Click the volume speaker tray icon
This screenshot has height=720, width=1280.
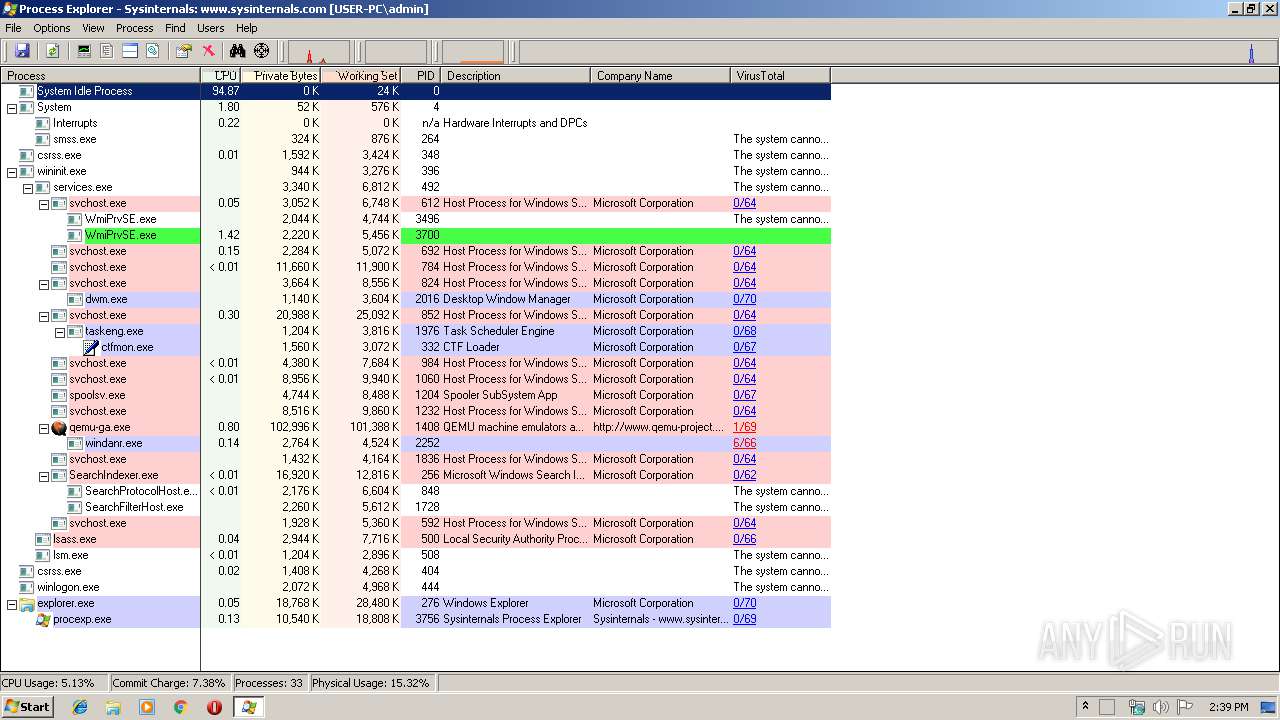1161,707
